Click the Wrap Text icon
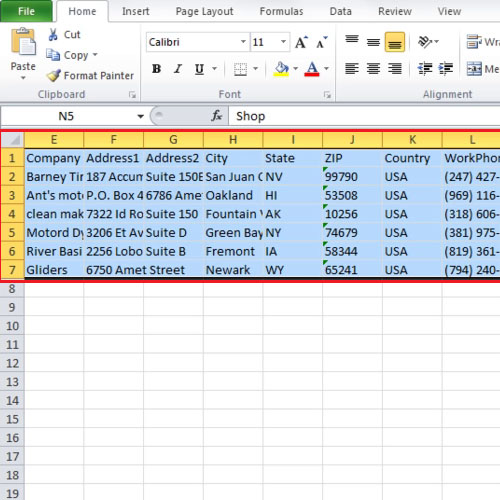 tap(474, 42)
